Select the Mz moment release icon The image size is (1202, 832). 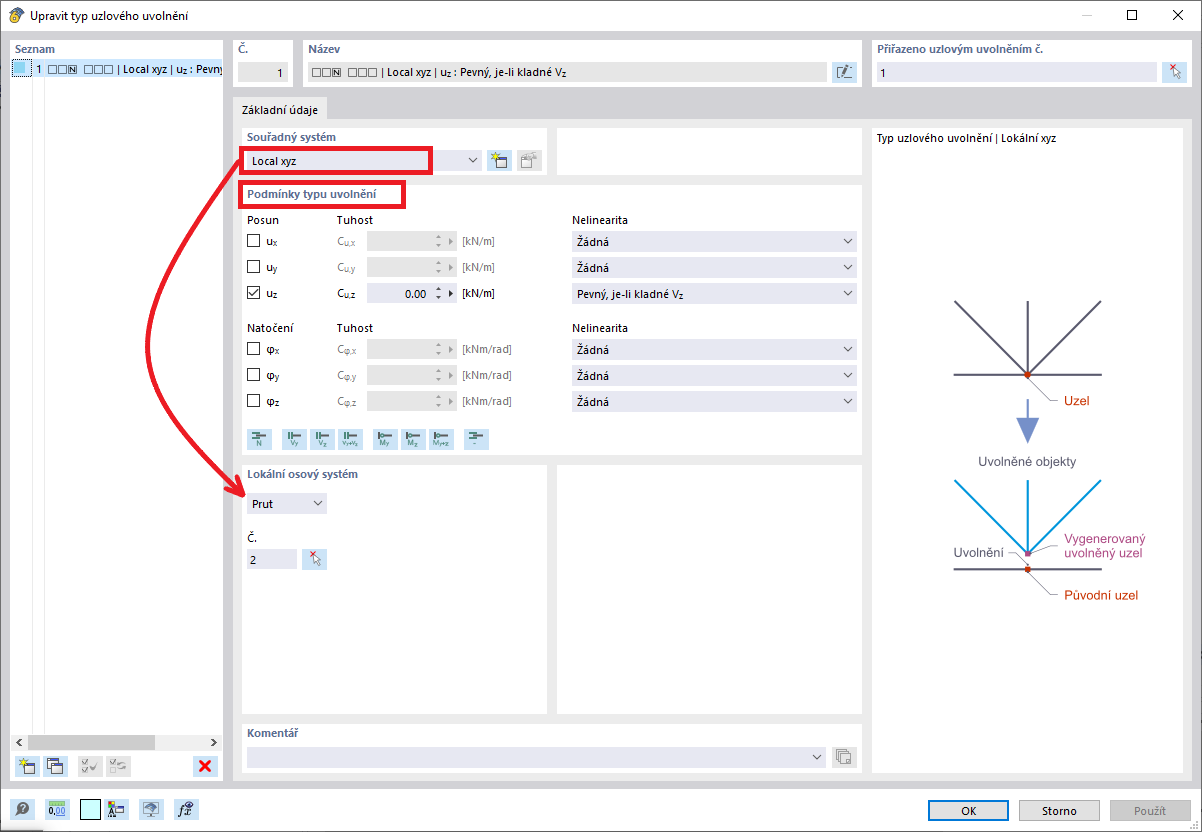[413, 438]
